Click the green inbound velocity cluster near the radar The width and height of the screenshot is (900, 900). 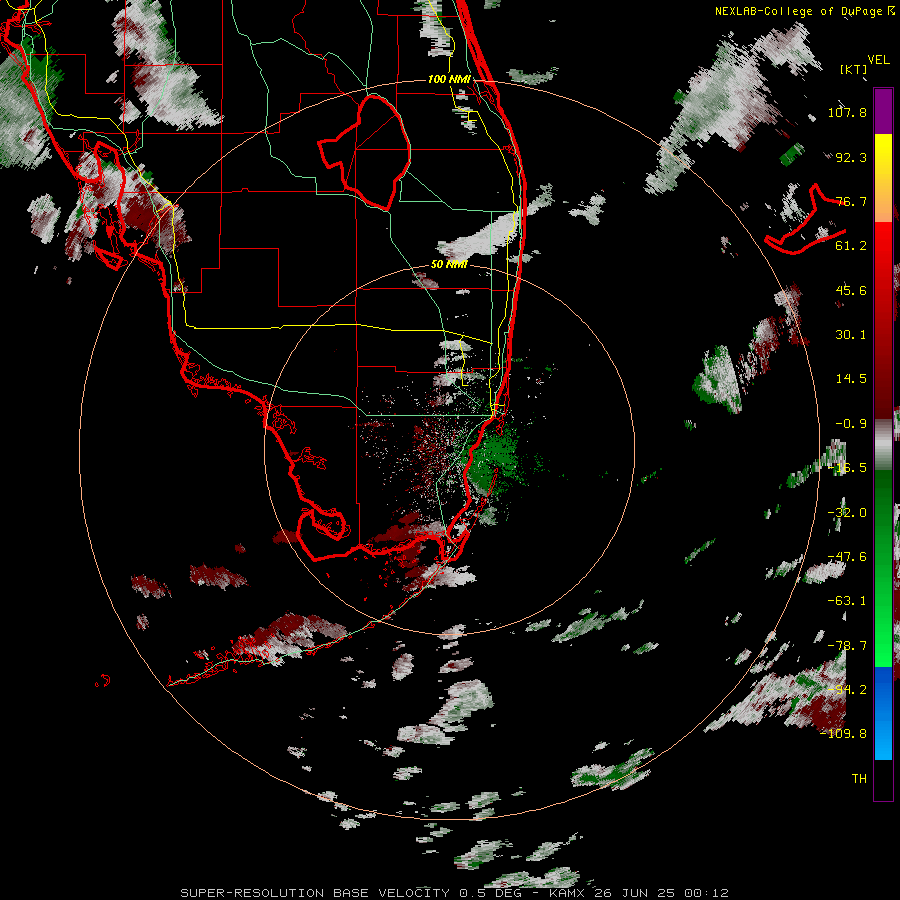coord(491,459)
